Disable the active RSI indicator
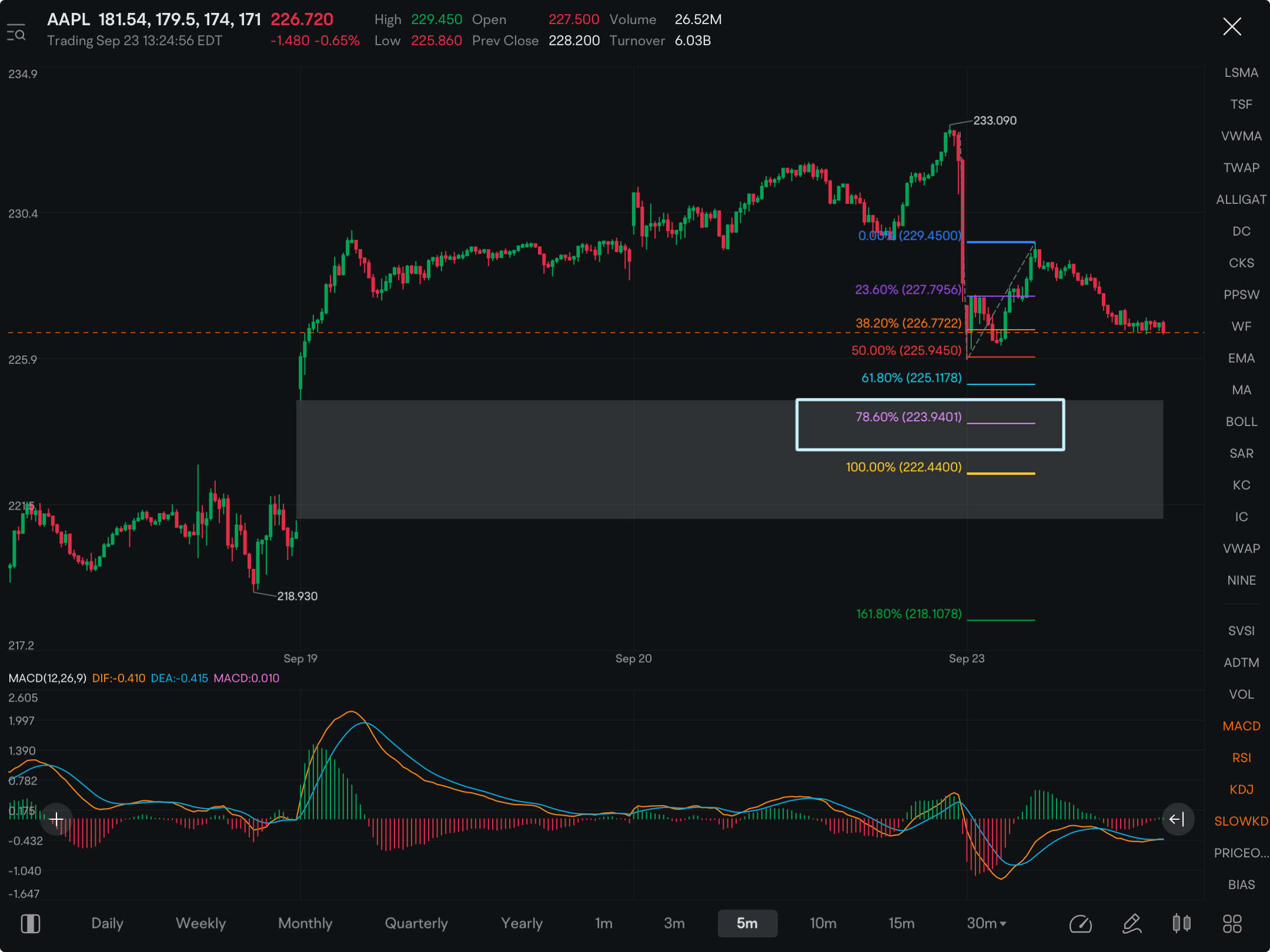Screen dimensions: 1270x952 click(1241, 757)
